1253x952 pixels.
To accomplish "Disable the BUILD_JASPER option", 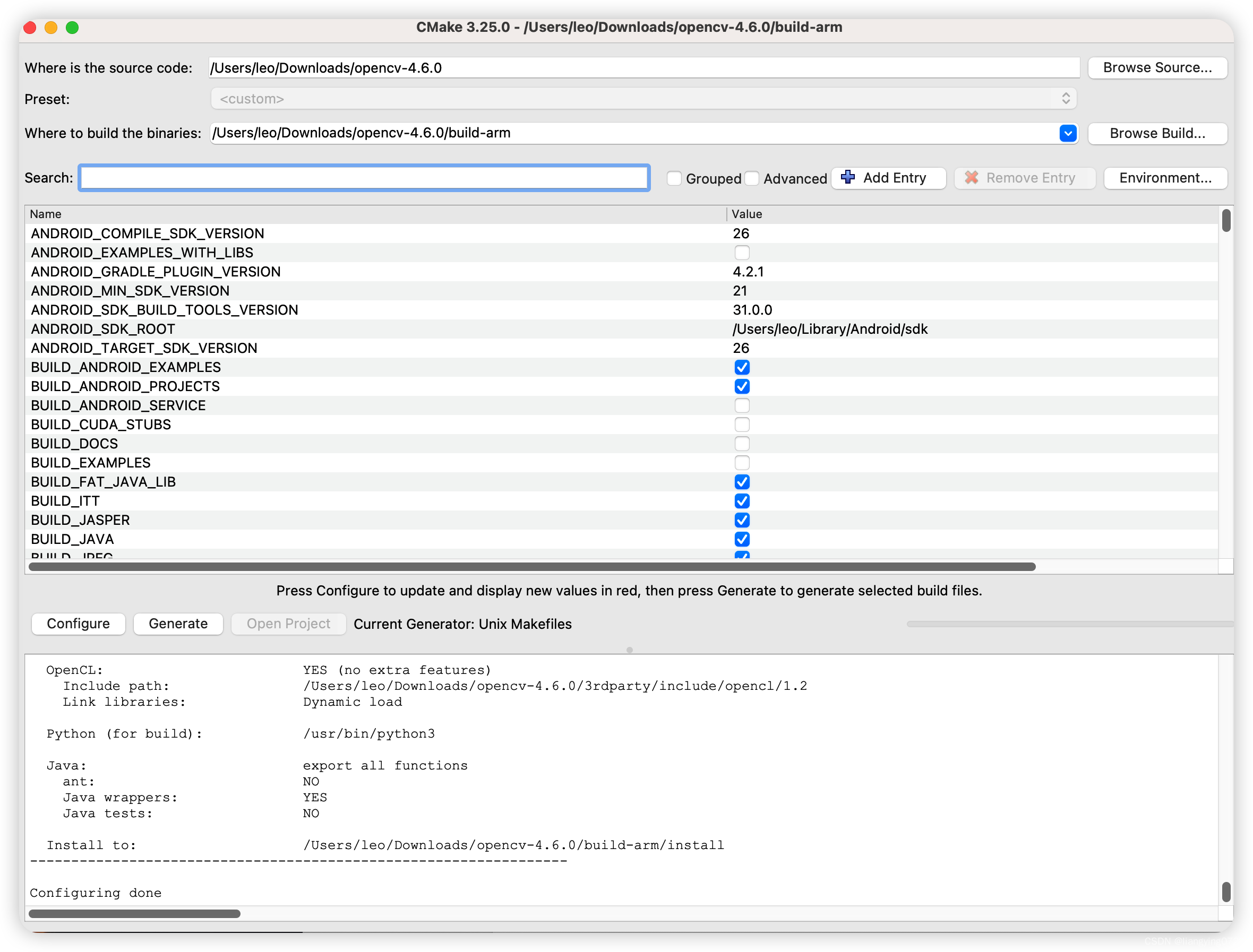I will [742, 520].
